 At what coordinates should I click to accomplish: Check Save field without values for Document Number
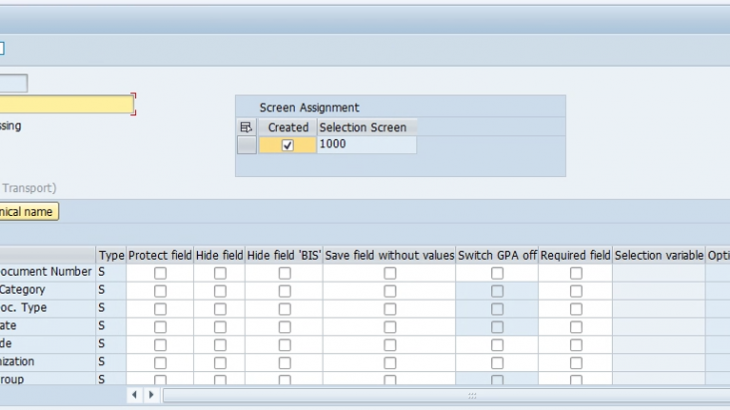click(390, 273)
